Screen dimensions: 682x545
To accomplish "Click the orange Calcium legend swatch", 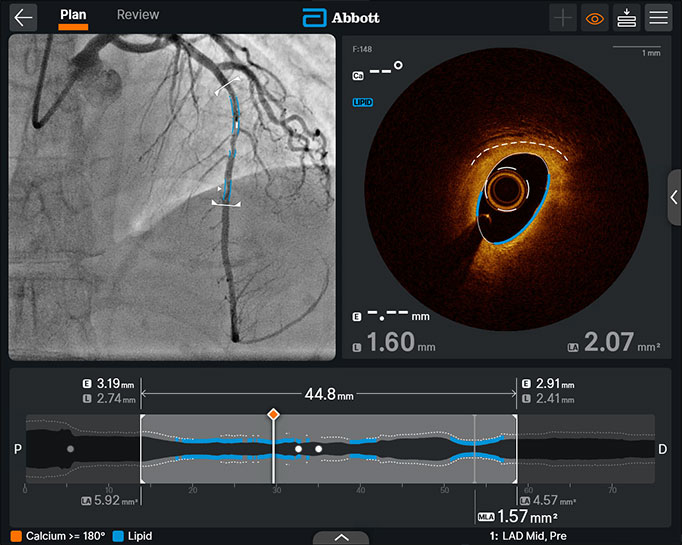I will (x=16, y=536).
